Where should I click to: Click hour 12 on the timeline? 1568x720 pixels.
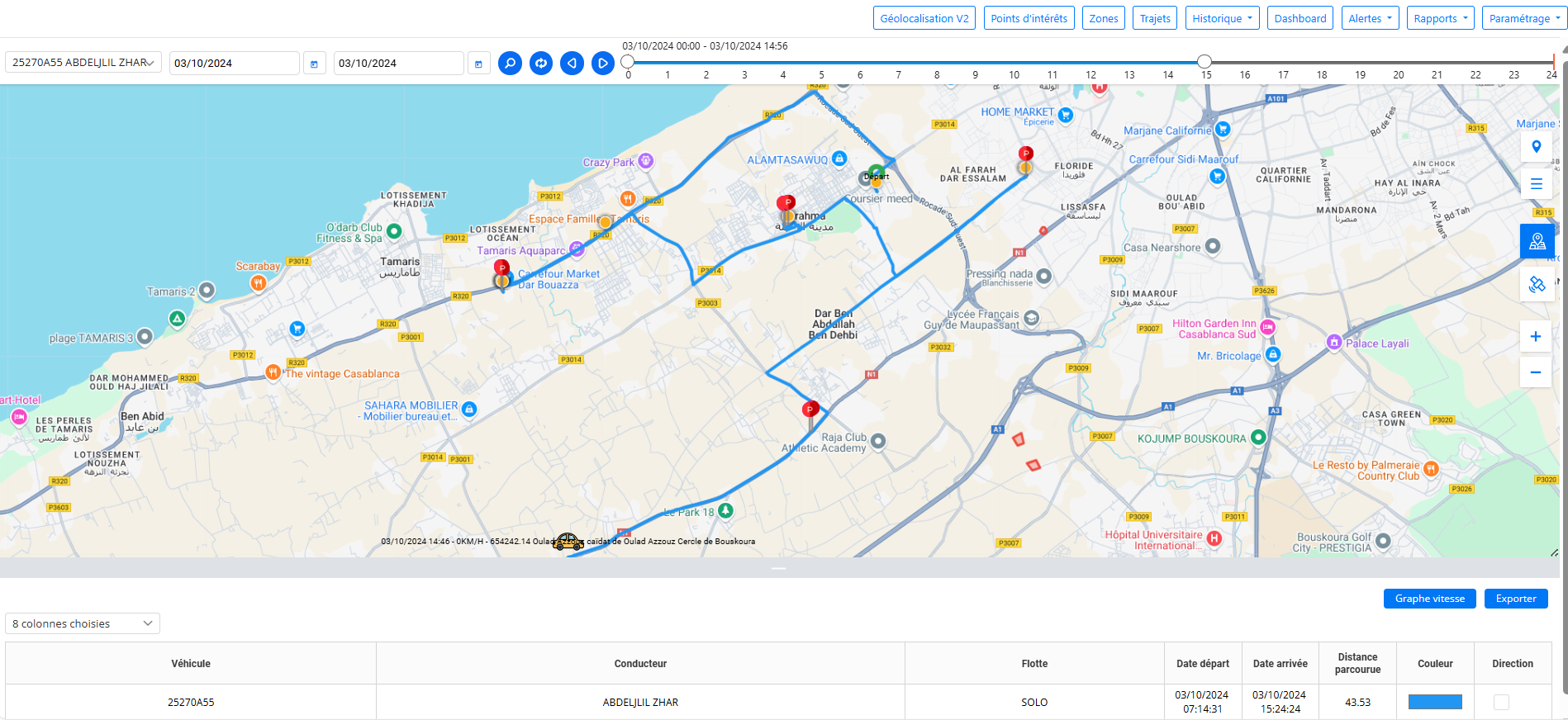click(x=1090, y=74)
